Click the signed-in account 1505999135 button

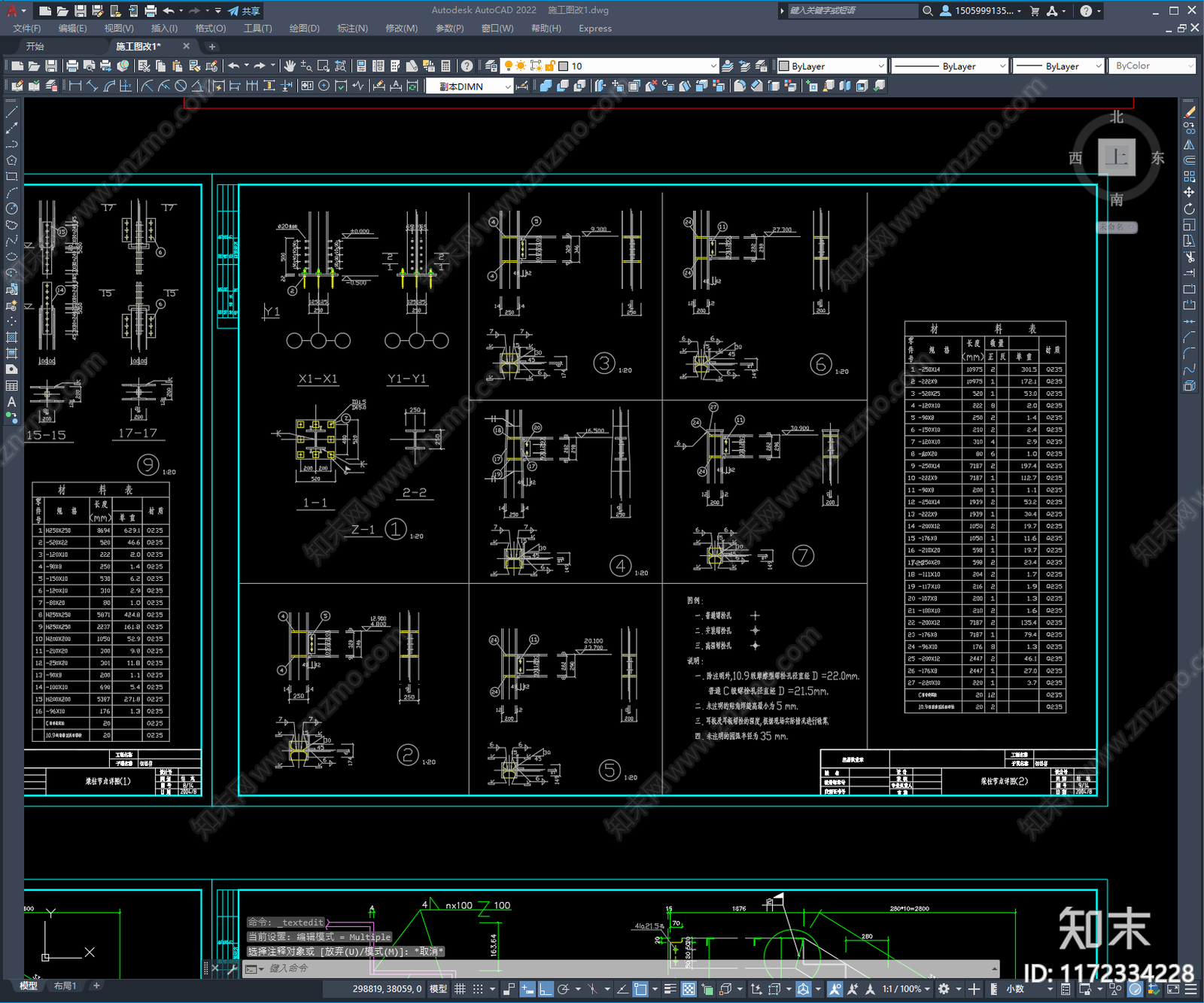point(981,11)
